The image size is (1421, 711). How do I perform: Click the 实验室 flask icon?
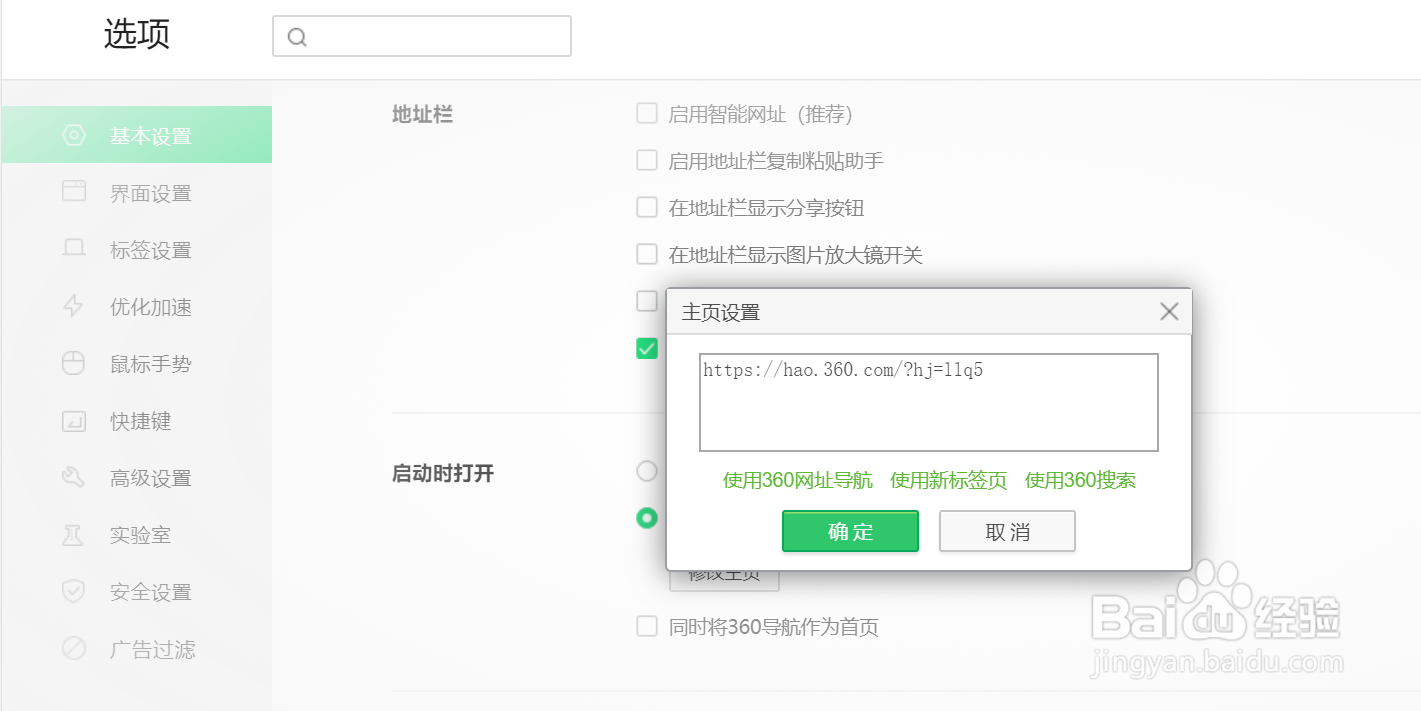tap(73, 535)
